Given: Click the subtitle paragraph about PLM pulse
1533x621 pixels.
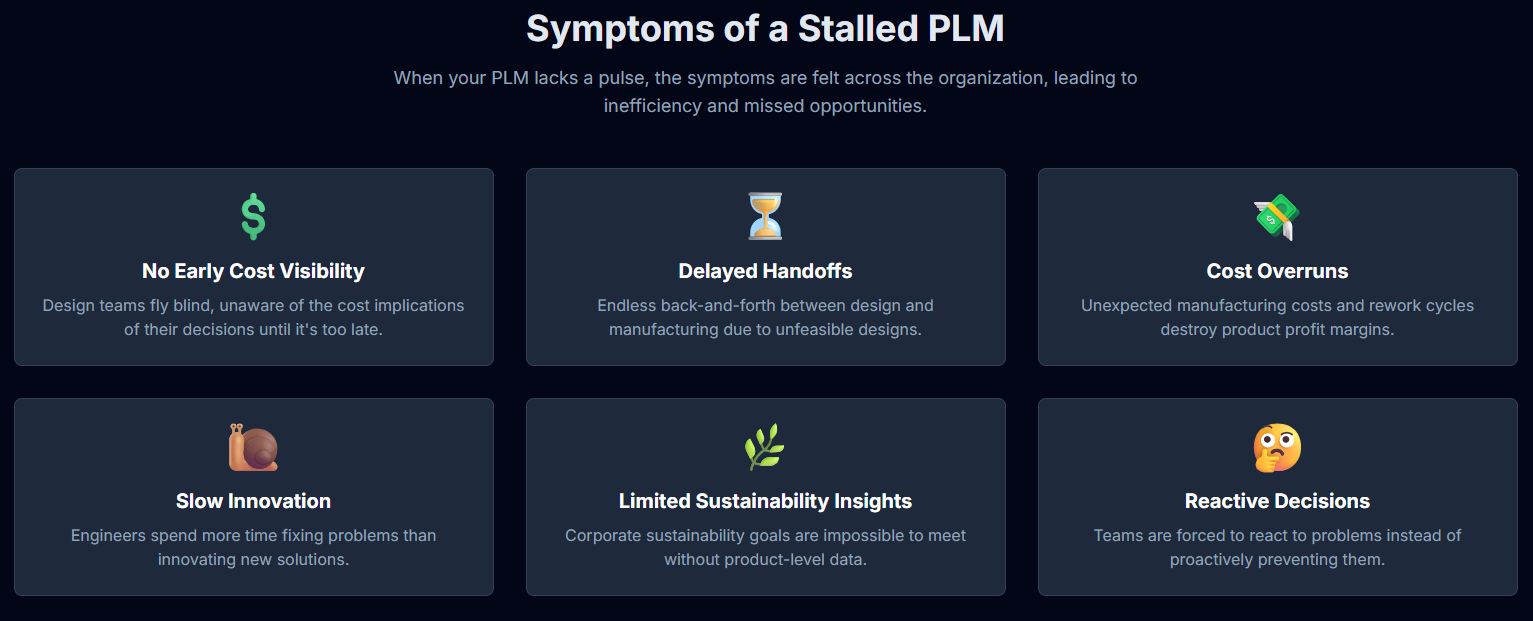Looking at the screenshot, I should coord(765,91).
